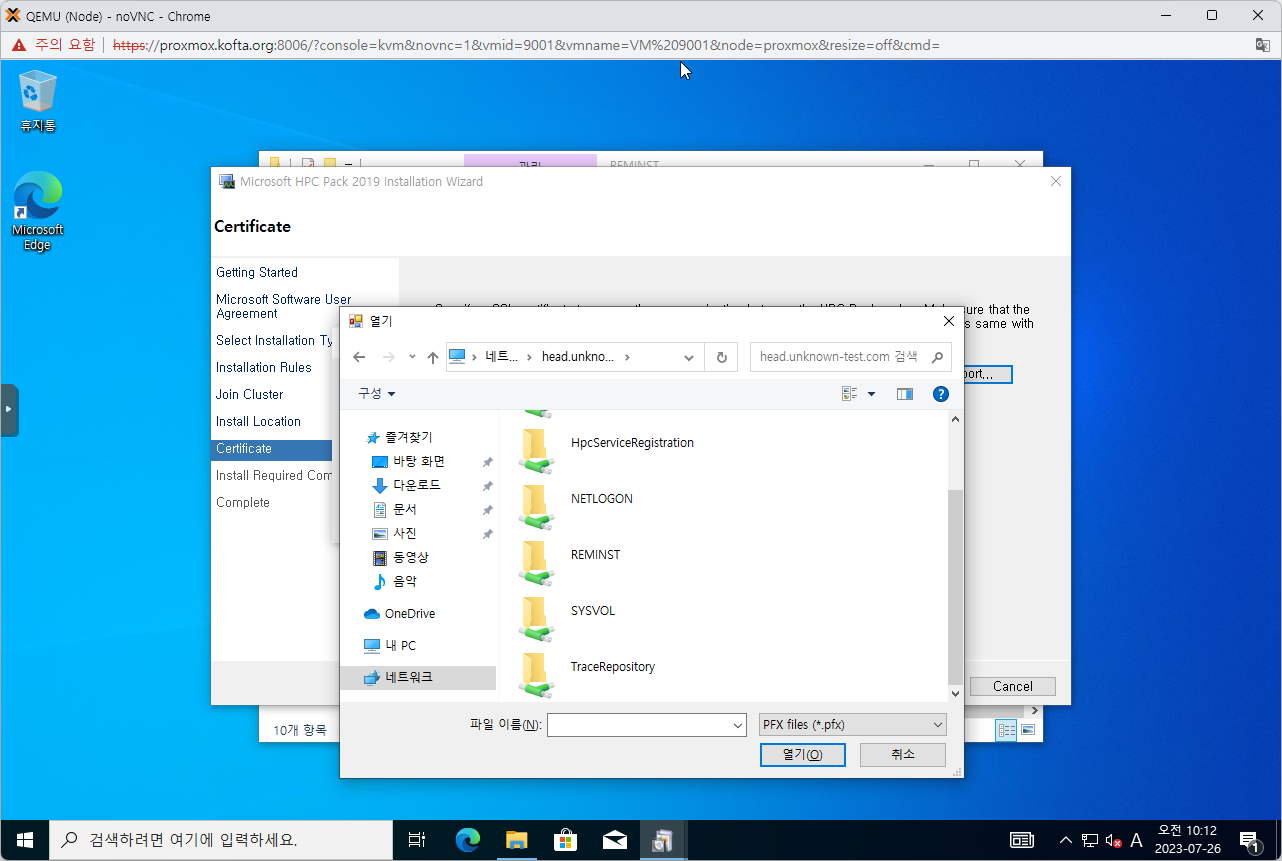The height and width of the screenshot is (861, 1282).
Task: Open the view options dropdown arrow
Action: (871, 394)
